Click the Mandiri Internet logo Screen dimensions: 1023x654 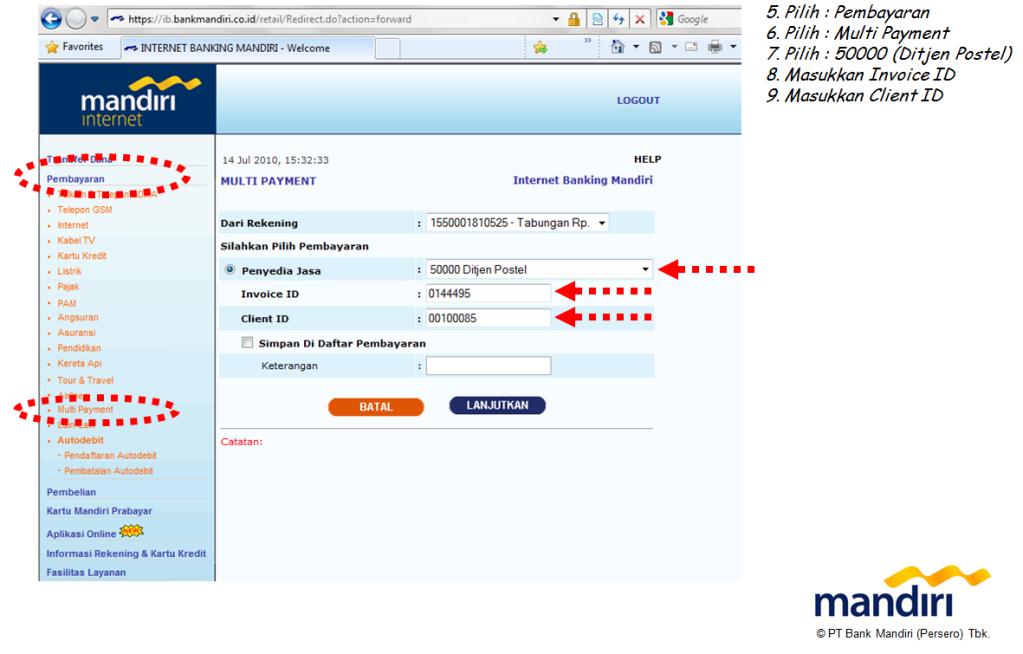click(128, 101)
